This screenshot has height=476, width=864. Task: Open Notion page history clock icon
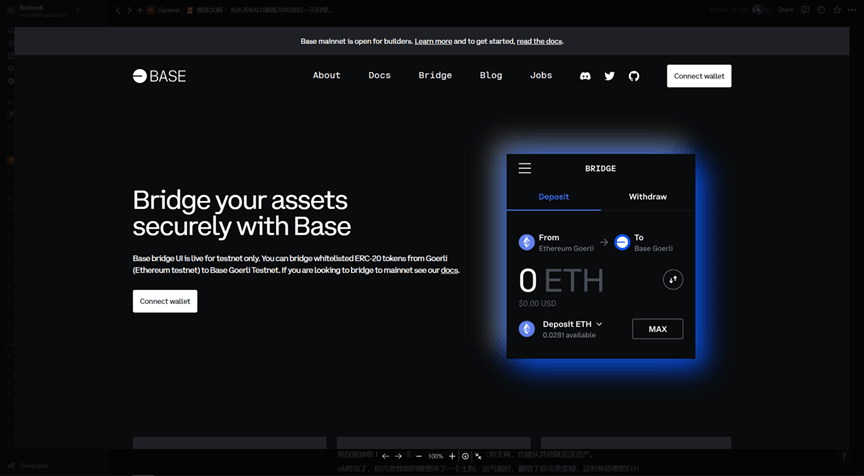[821, 10]
